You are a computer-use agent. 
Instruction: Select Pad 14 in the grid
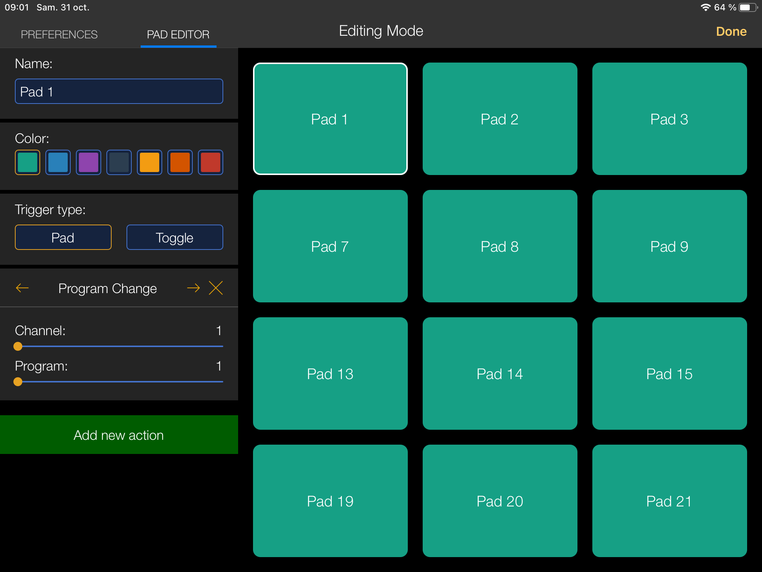tap(500, 374)
